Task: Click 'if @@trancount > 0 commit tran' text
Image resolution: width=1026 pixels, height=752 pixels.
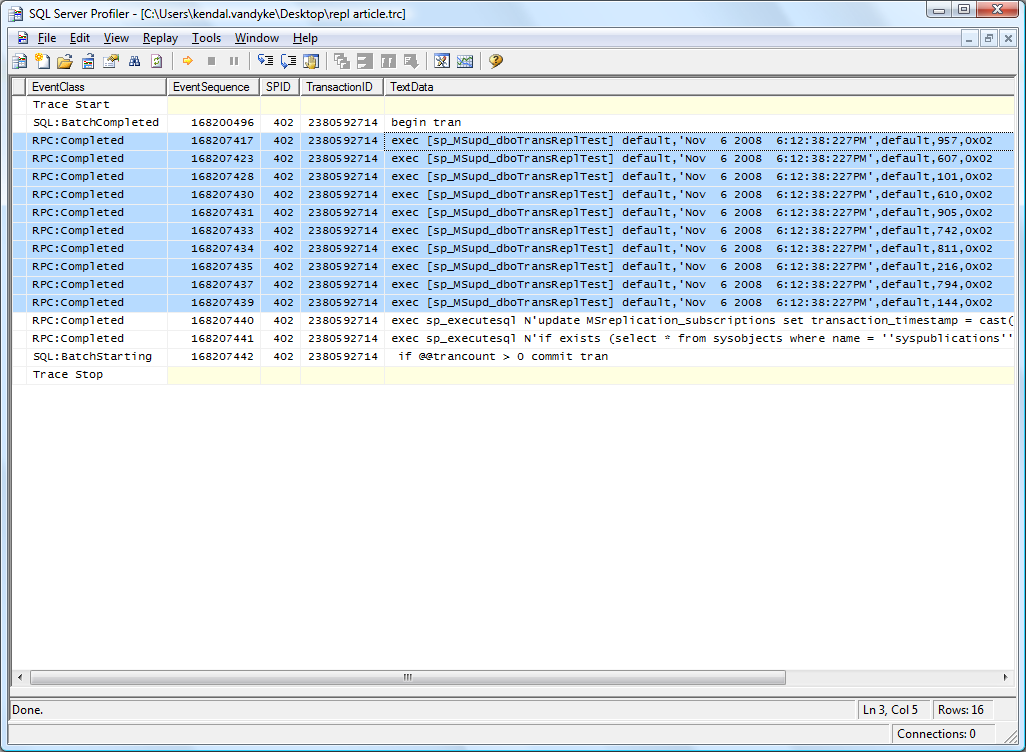Action: tap(503, 357)
